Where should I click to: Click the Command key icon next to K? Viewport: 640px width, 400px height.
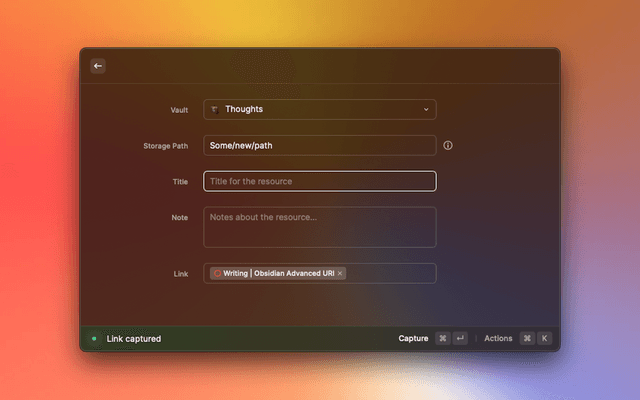[x=526, y=339]
